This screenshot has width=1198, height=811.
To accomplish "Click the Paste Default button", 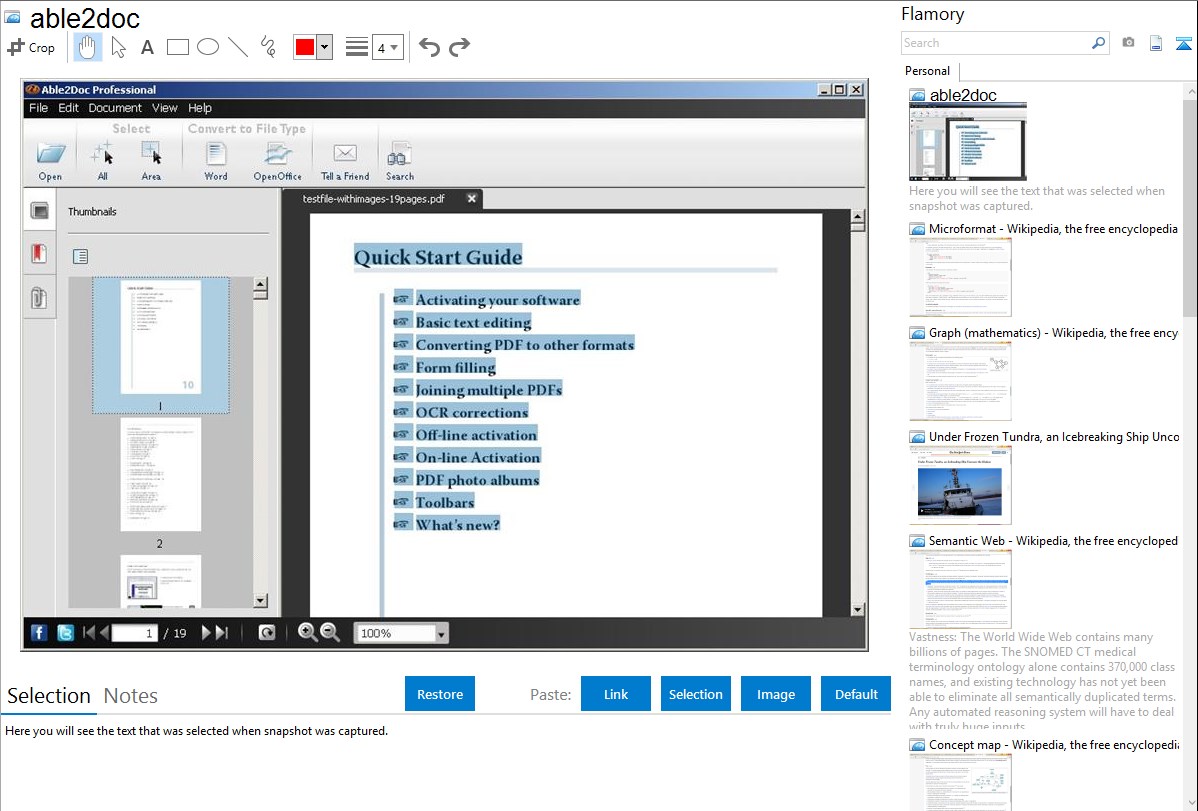I will coord(856,694).
